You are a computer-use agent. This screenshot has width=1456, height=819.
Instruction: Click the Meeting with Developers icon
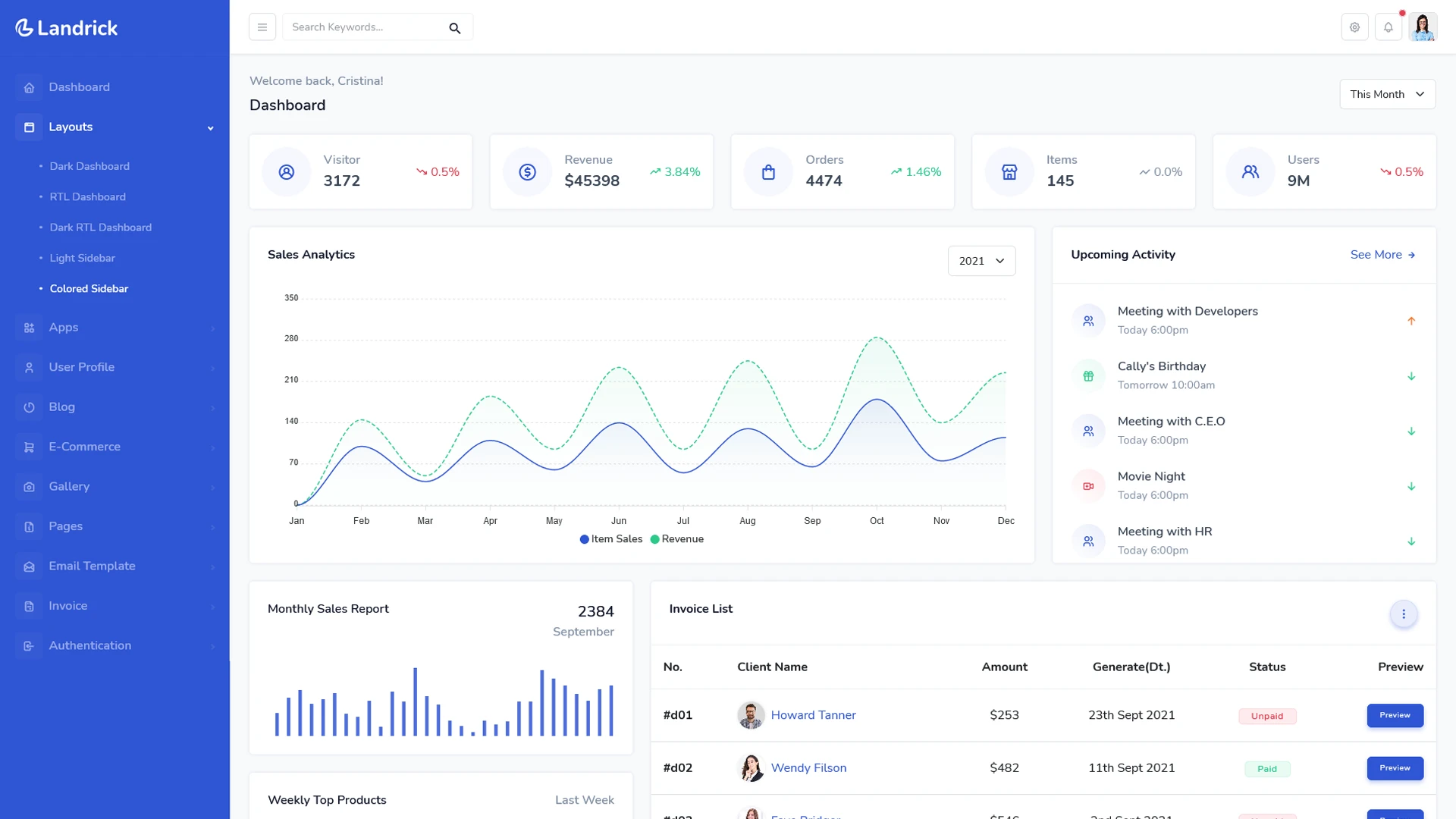point(1088,321)
